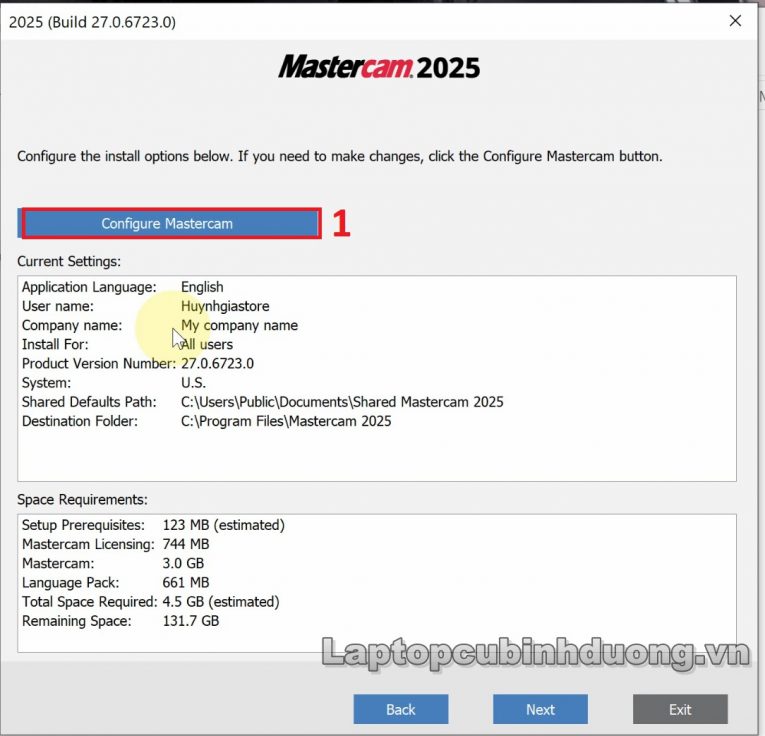
Task: Click the title bar build text
Action: click(x=92, y=22)
